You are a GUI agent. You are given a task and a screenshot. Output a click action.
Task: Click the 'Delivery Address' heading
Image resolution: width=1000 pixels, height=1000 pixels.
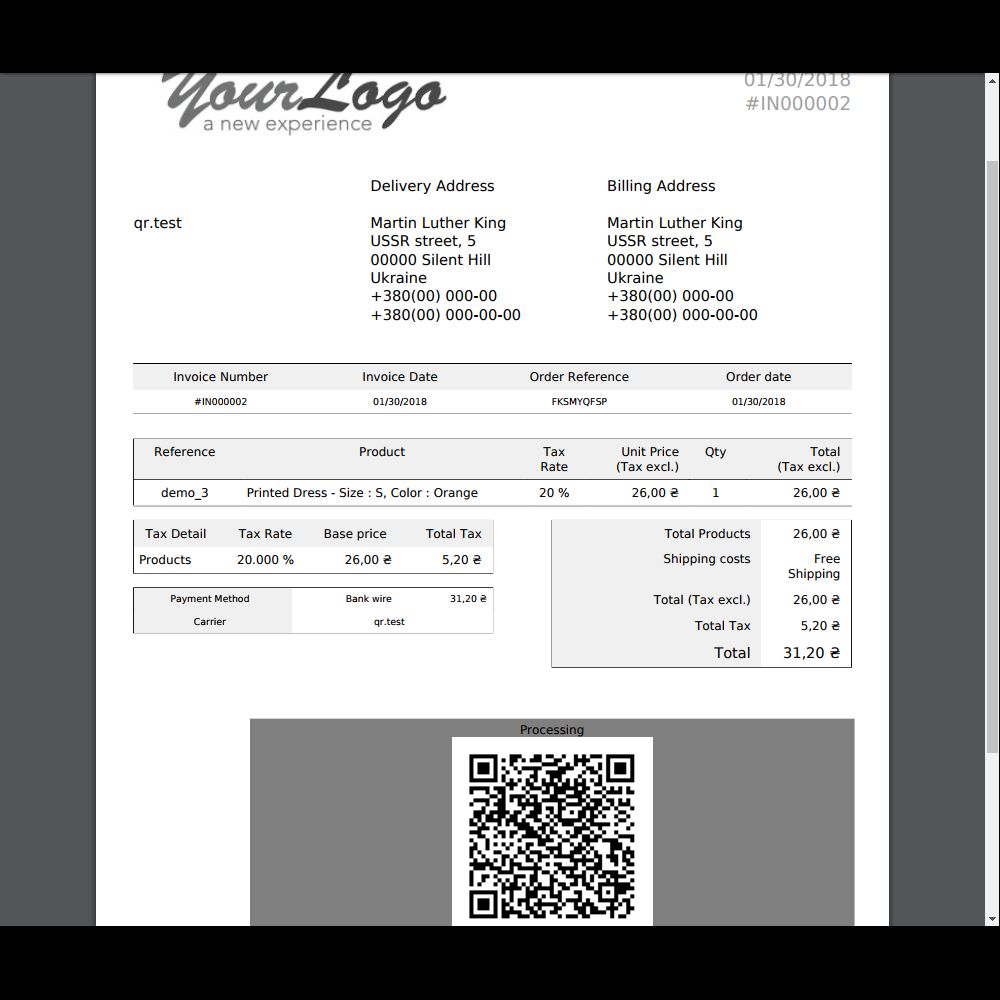[432, 186]
